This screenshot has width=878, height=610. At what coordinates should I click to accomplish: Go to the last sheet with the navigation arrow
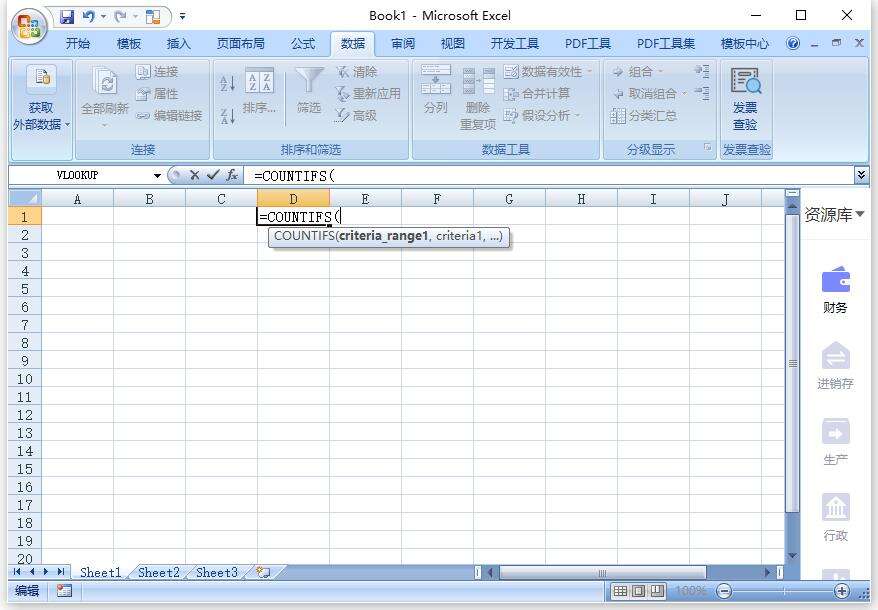(x=60, y=572)
